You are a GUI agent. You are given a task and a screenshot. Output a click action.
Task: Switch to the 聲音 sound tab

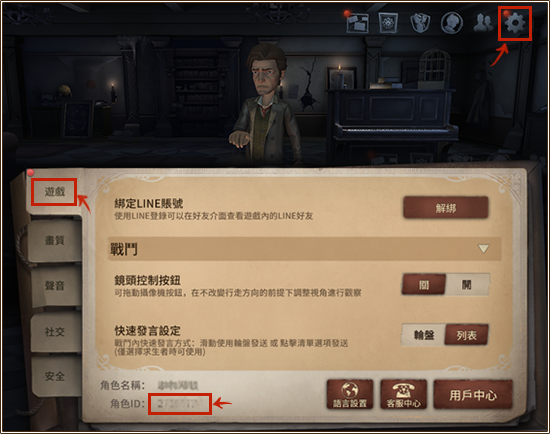click(55, 286)
